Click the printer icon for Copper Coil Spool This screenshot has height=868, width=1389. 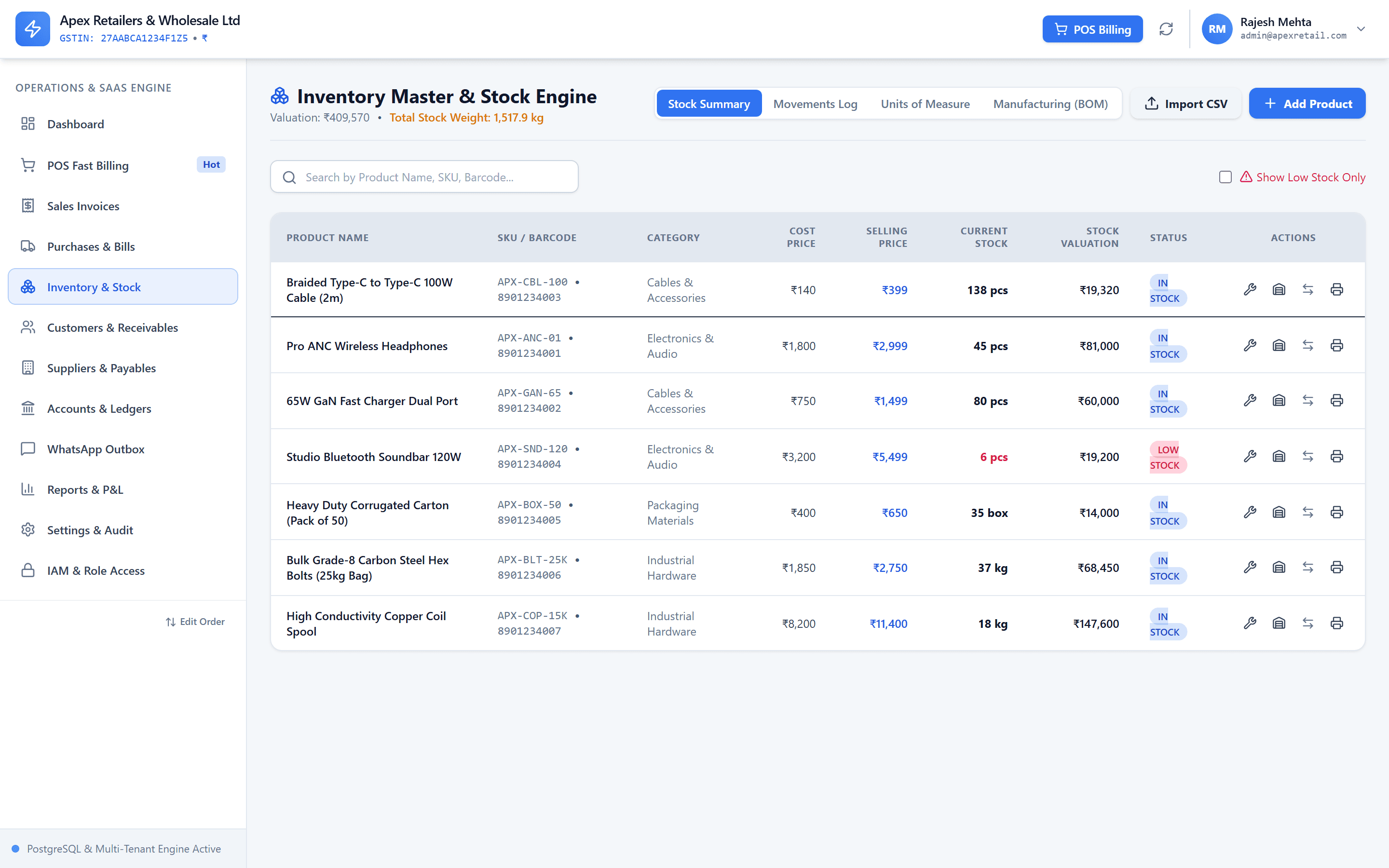tap(1336, 623)
